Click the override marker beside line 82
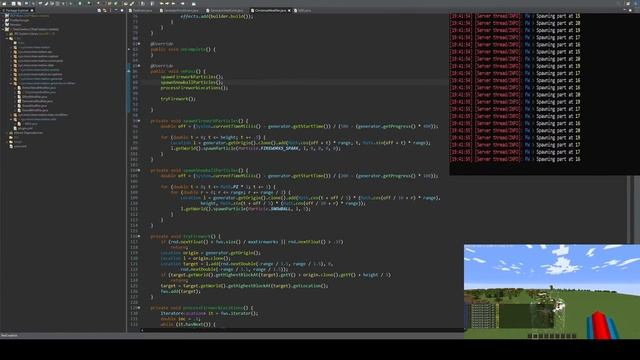 [x=129, y=49]
